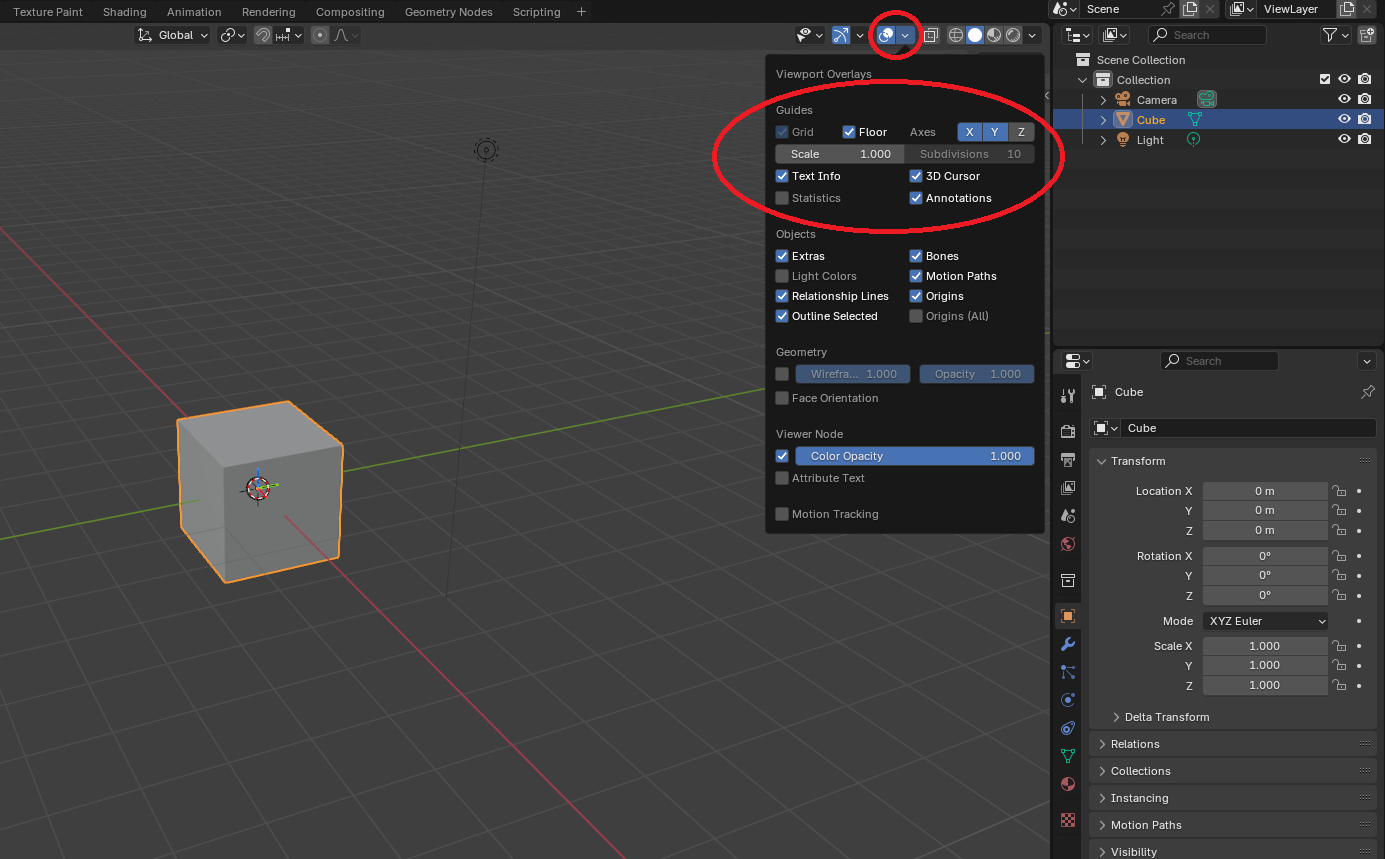The image size is (1385, 859).
Task: Toggle the Z axis button in Guides
Action: (1021, 132)
